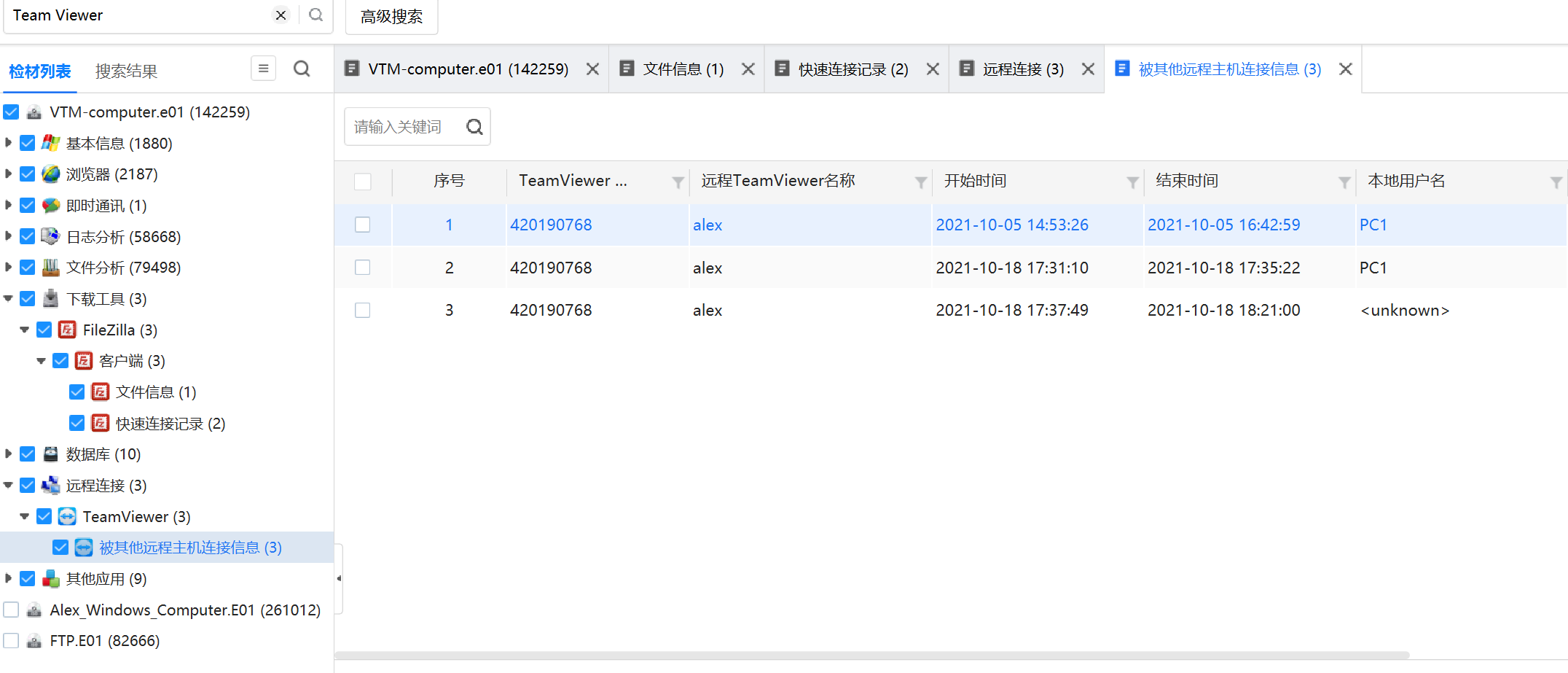Click the 即时通讯 chat icon
Image resolution: width=1568 pixels, height=673 pixels.
pos(51,206)
